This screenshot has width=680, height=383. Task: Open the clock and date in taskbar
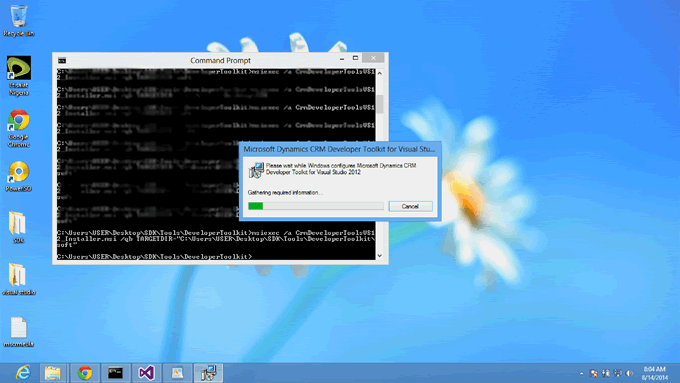[655, 373]
